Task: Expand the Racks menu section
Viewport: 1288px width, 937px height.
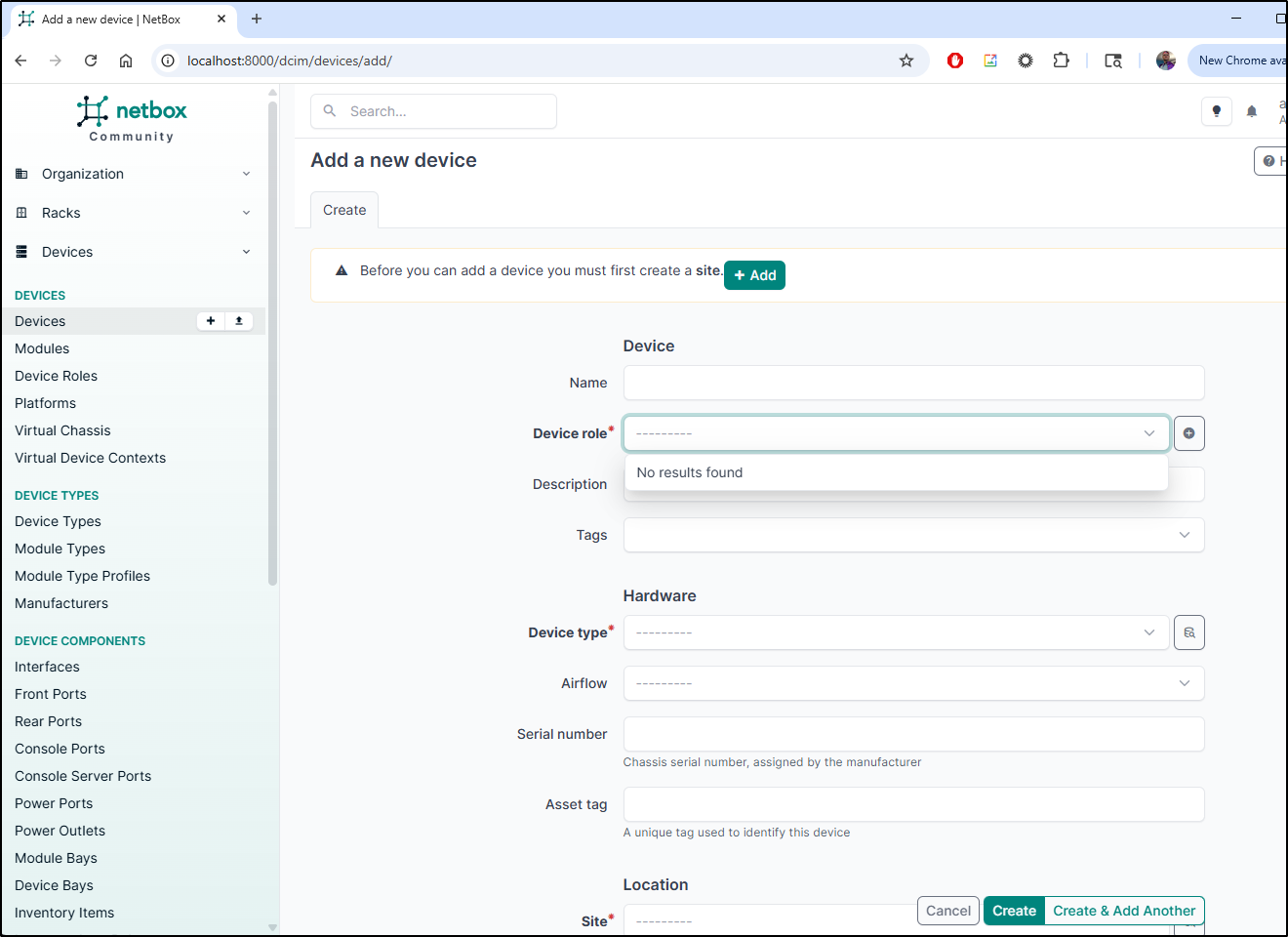Action: (133, 213)
